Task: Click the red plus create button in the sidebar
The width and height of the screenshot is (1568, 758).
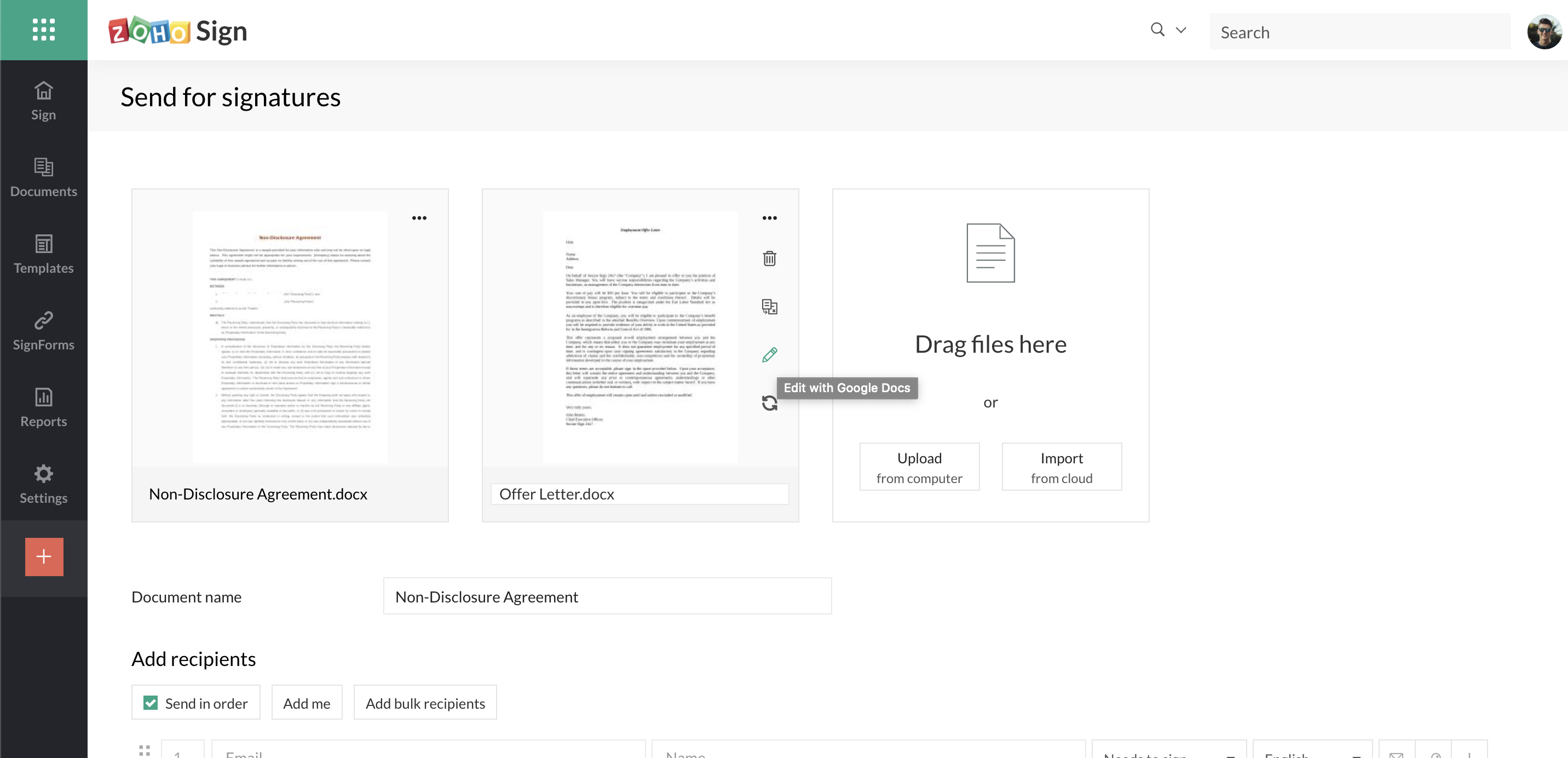Action: tap(44, 556)
